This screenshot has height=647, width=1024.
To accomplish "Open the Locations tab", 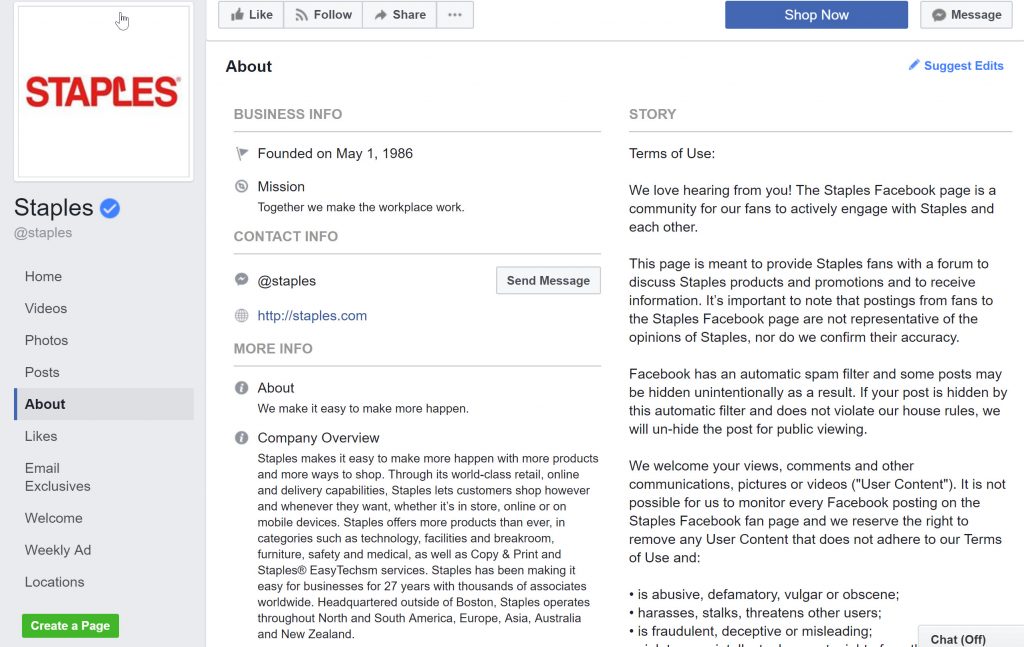I will (54, 582).
